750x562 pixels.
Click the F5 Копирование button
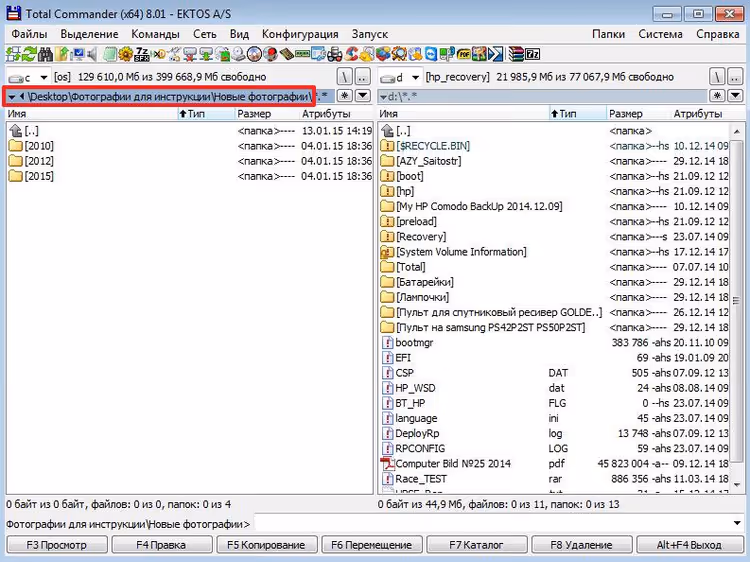click(266, 545)
